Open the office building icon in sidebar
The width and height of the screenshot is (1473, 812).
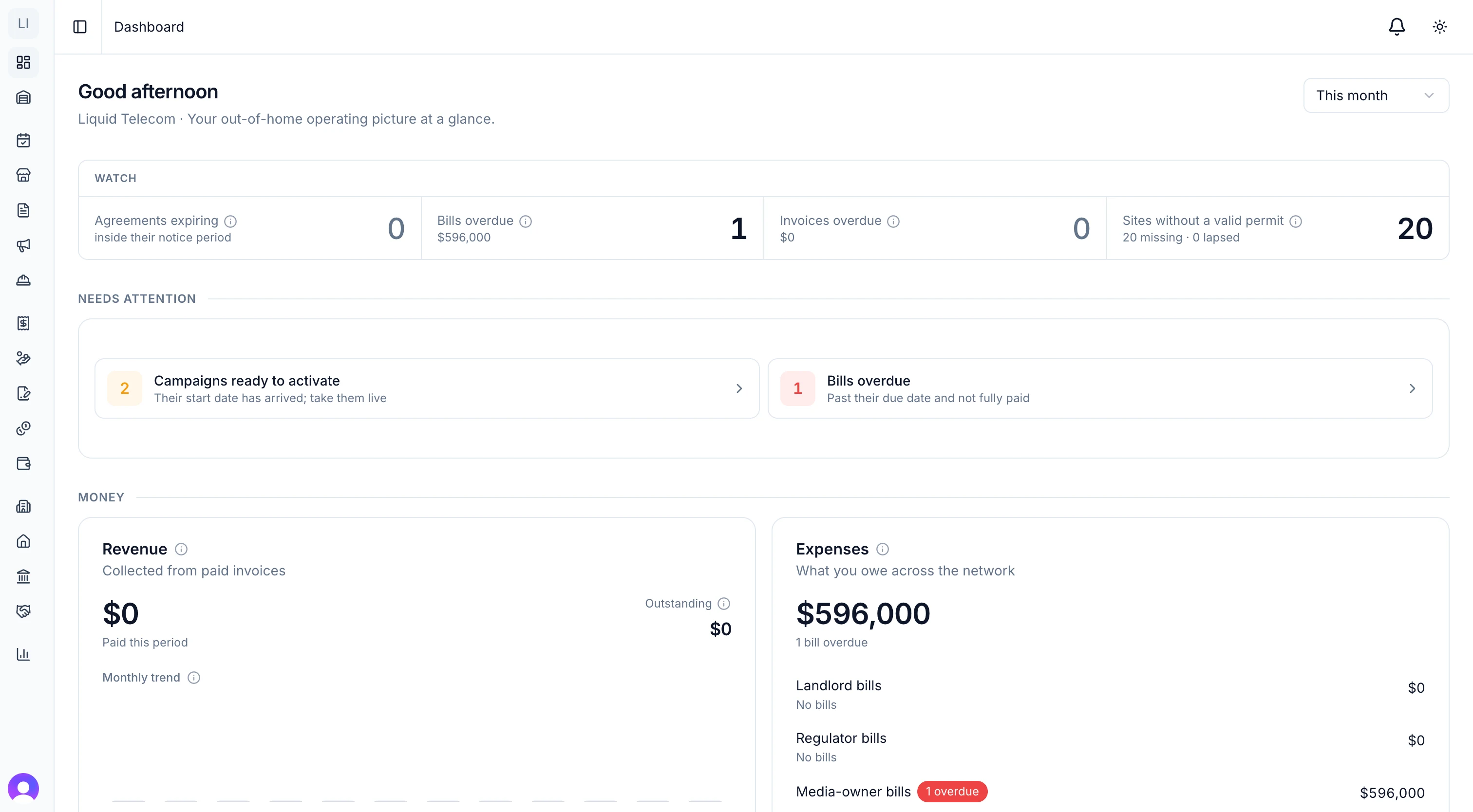tap(23, 506)
